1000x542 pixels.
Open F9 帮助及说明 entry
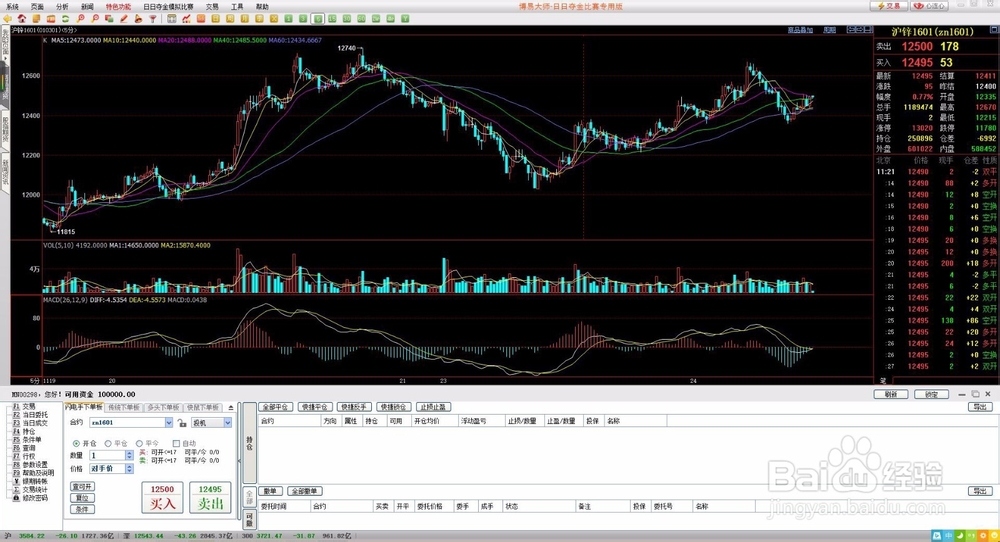(33, 472)
